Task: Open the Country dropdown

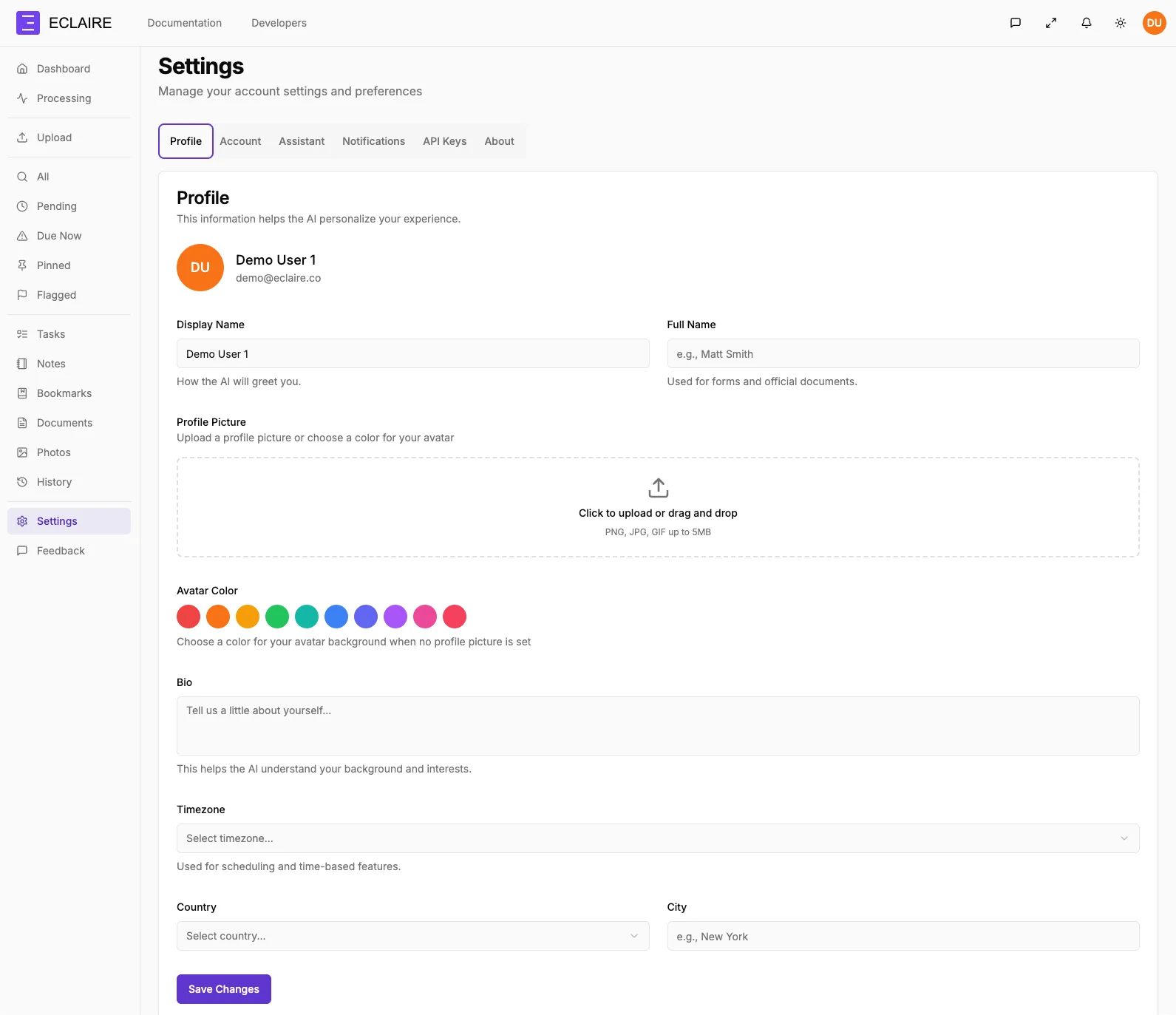Action: tap(412, 936)
